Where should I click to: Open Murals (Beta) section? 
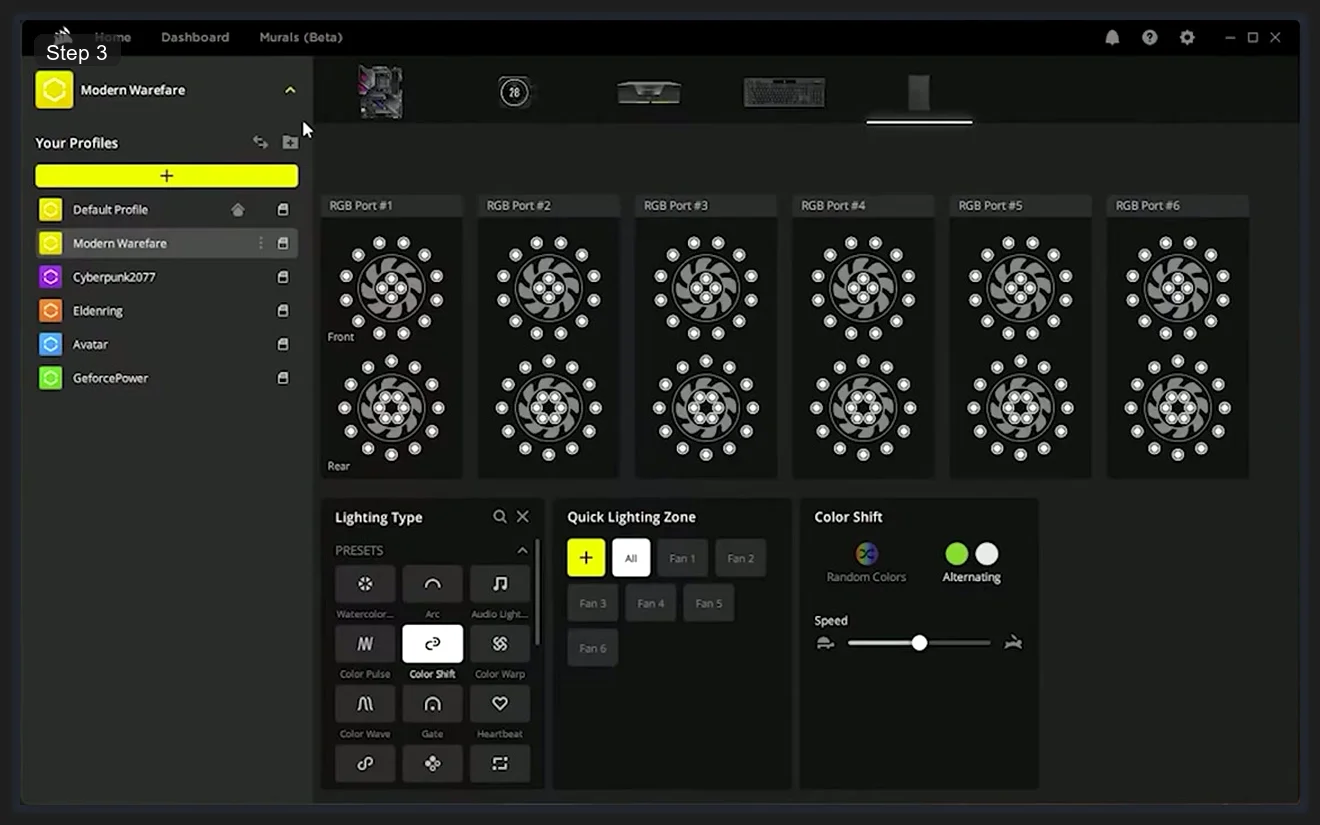click(x=300, y=37)
